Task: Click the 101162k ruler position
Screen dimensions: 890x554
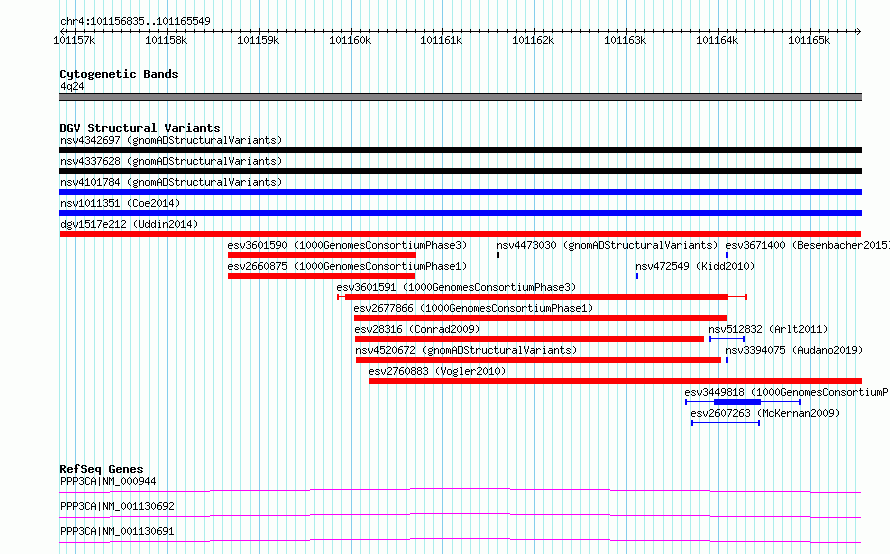Action: click(x=533, y=40)
